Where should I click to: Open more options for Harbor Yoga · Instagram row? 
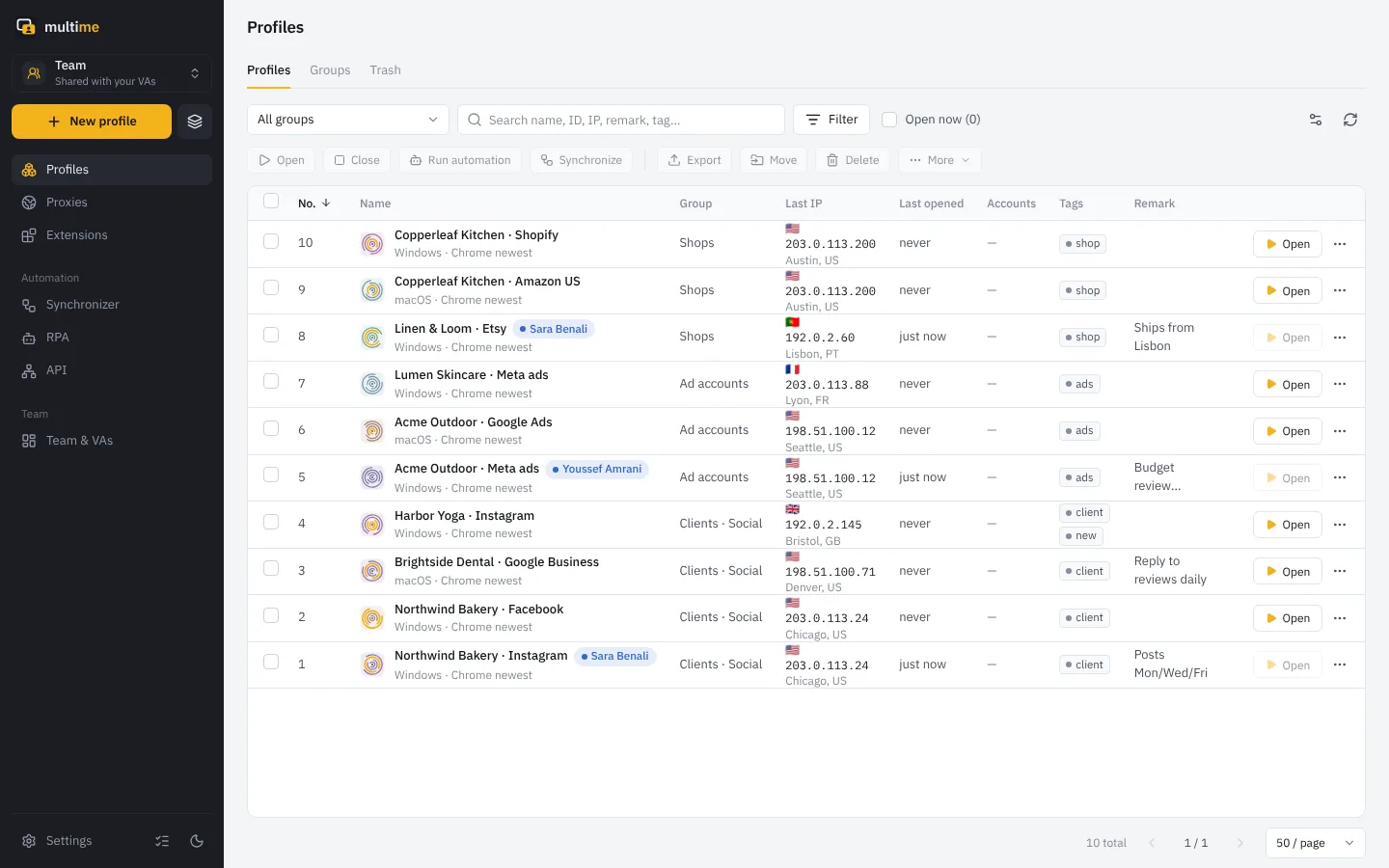click(1340, 525)
